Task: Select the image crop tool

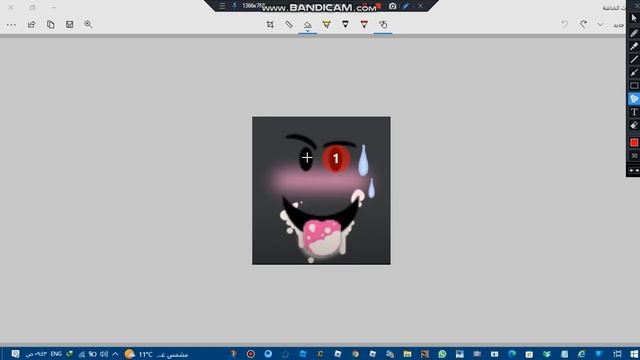Action: 270,24
